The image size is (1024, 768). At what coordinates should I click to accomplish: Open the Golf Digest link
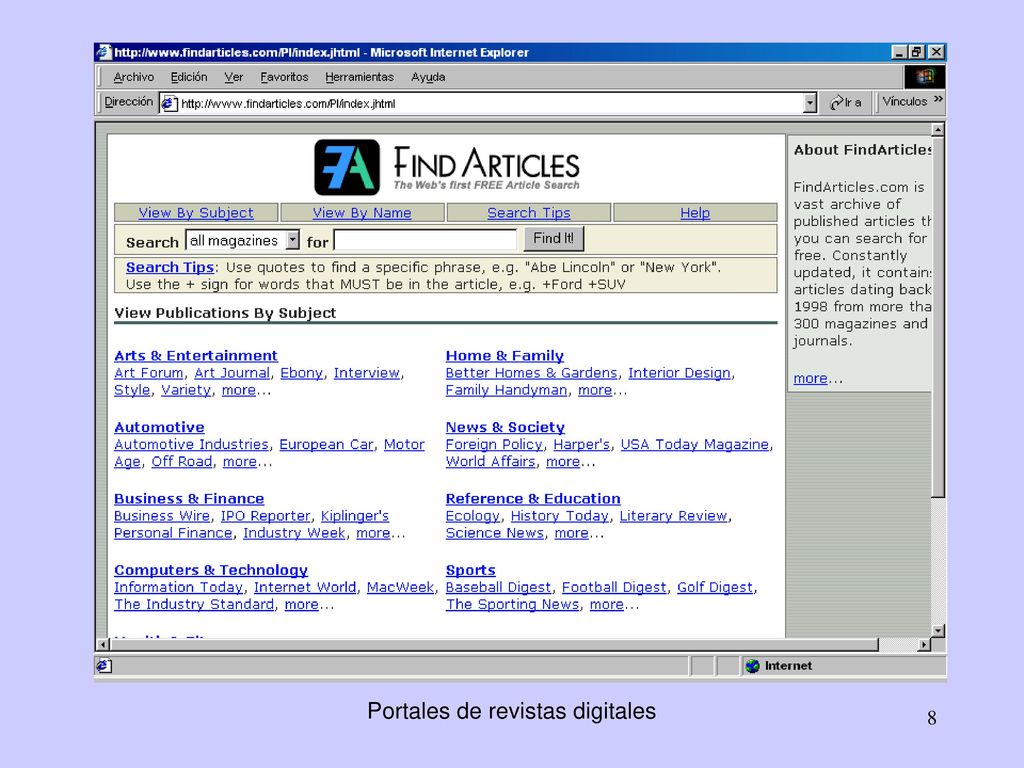(715, 587)
